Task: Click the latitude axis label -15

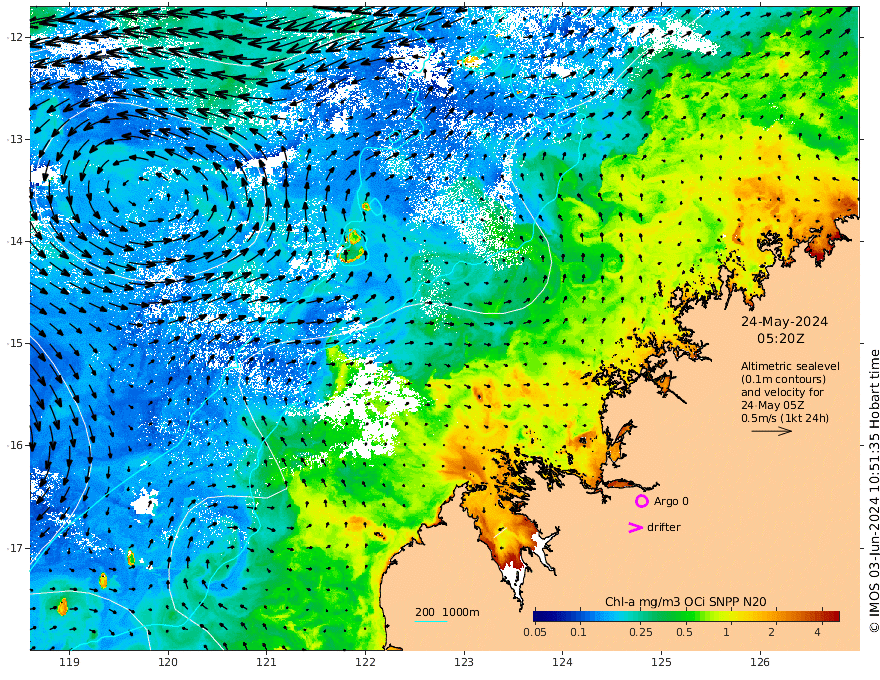Action: tap(15, 343)
